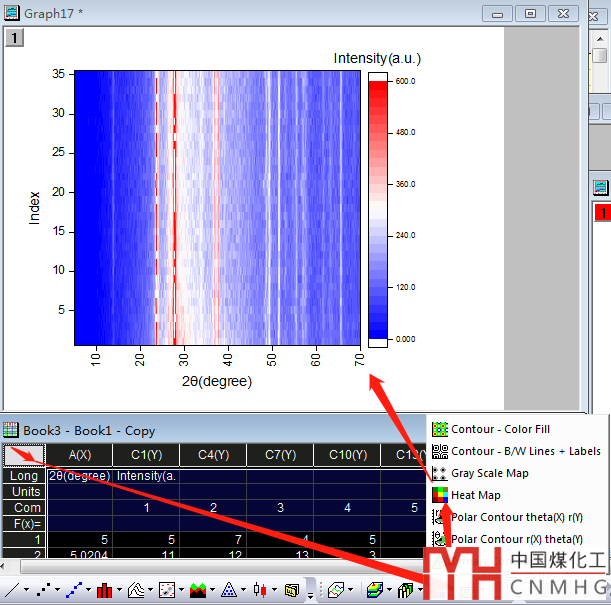The height and width of the screenshot is (605, 611).
Task: Click the worksheet select-all corner cell
Action: 22,455
